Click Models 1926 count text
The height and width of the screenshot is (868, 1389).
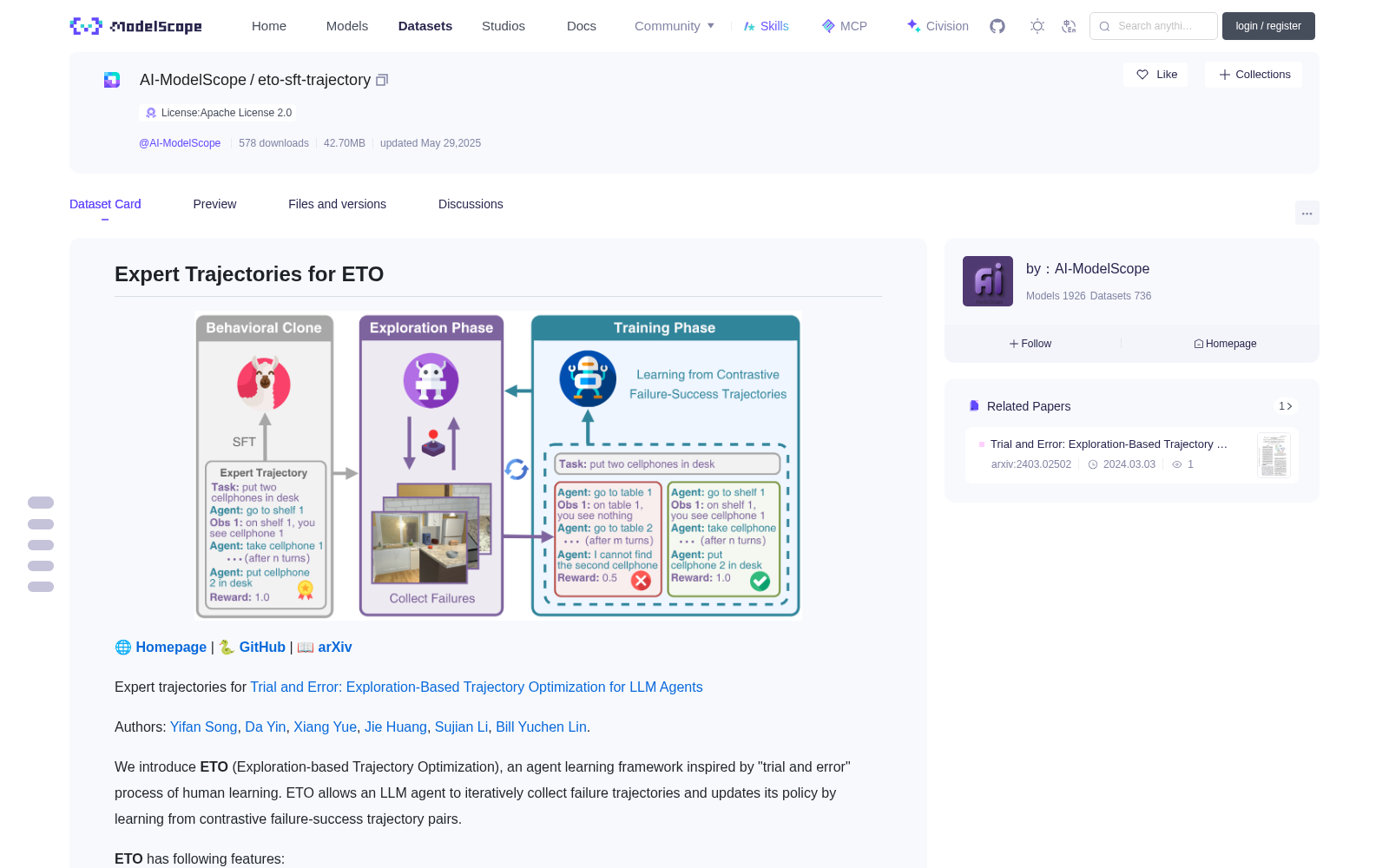point(1056,296)
